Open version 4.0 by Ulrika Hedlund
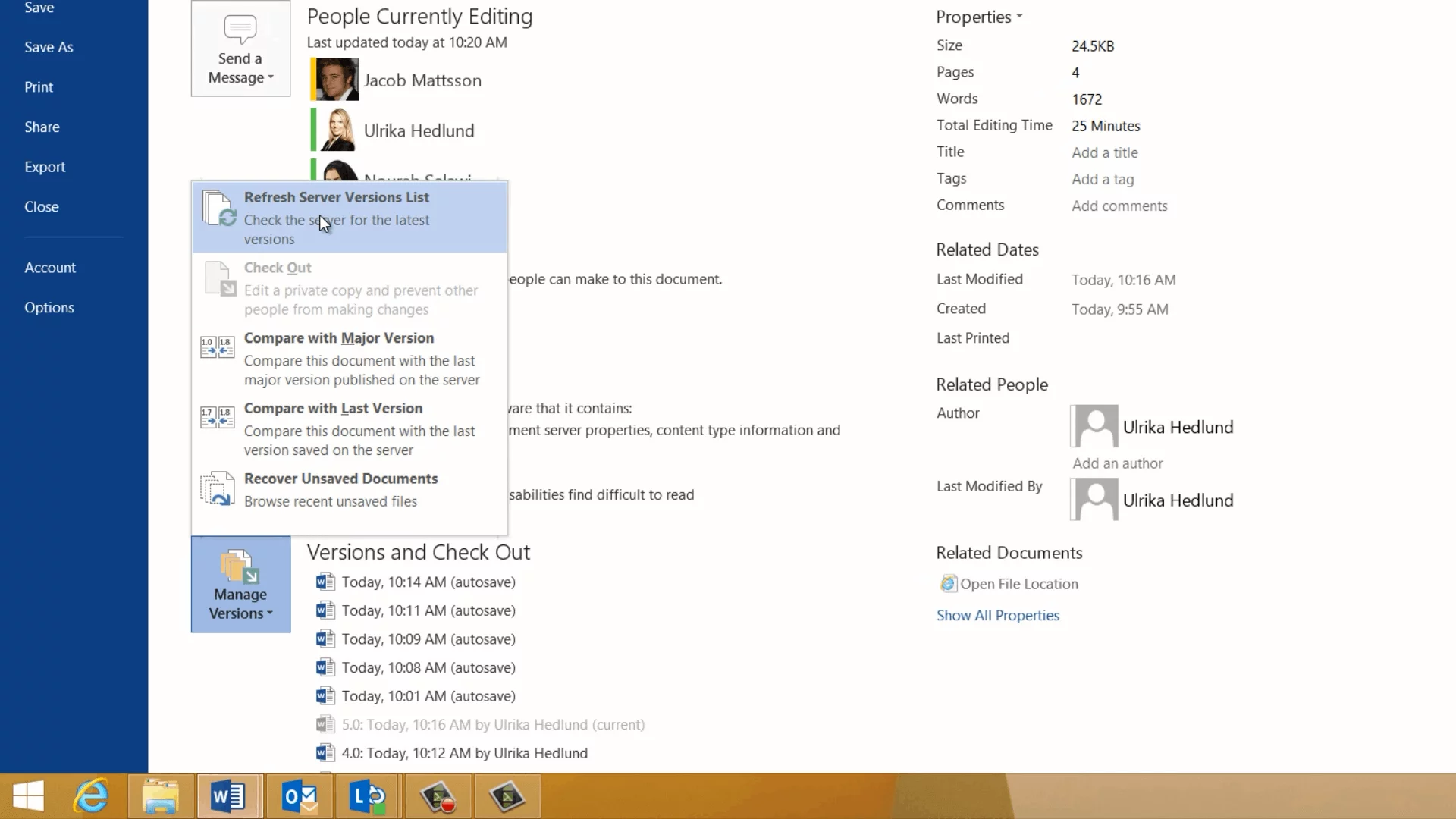This screenshot has width=1456, height=819. [464, 753]
